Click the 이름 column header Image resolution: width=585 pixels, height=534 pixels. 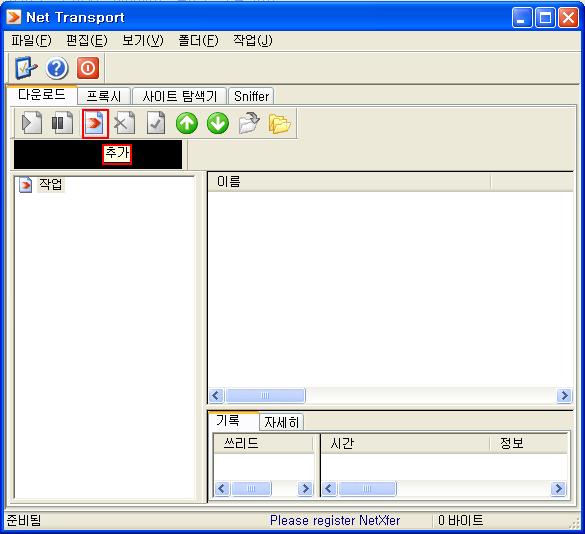tap(349, 182)
